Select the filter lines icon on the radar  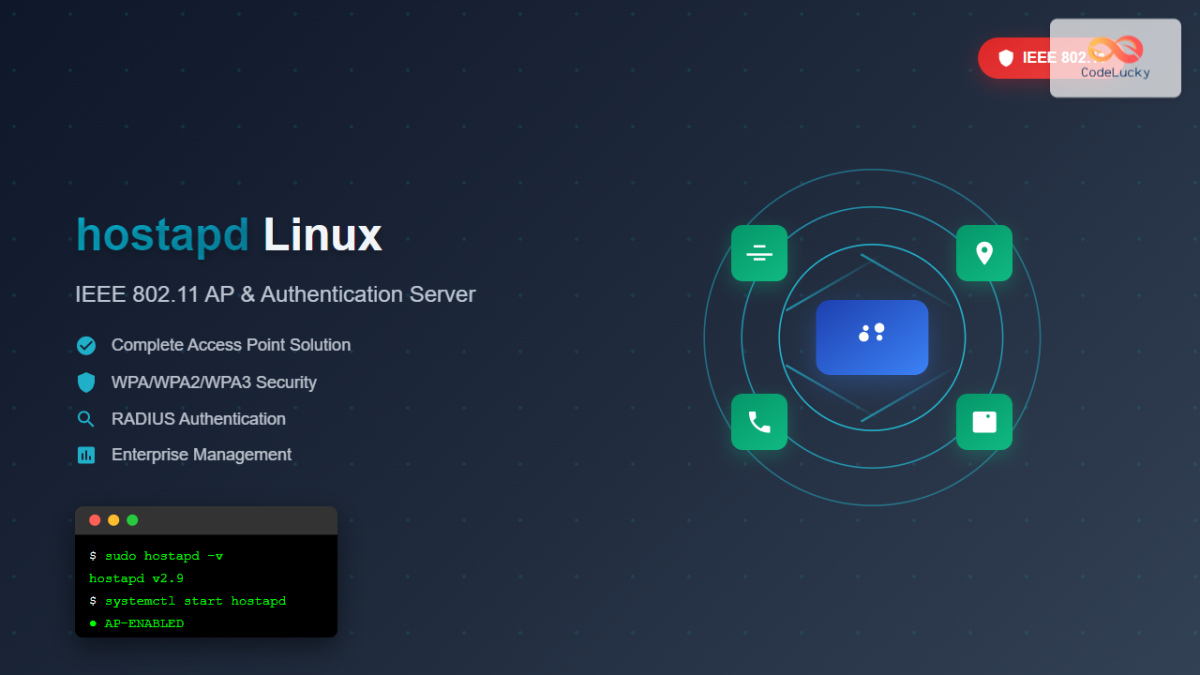[759, 253]
